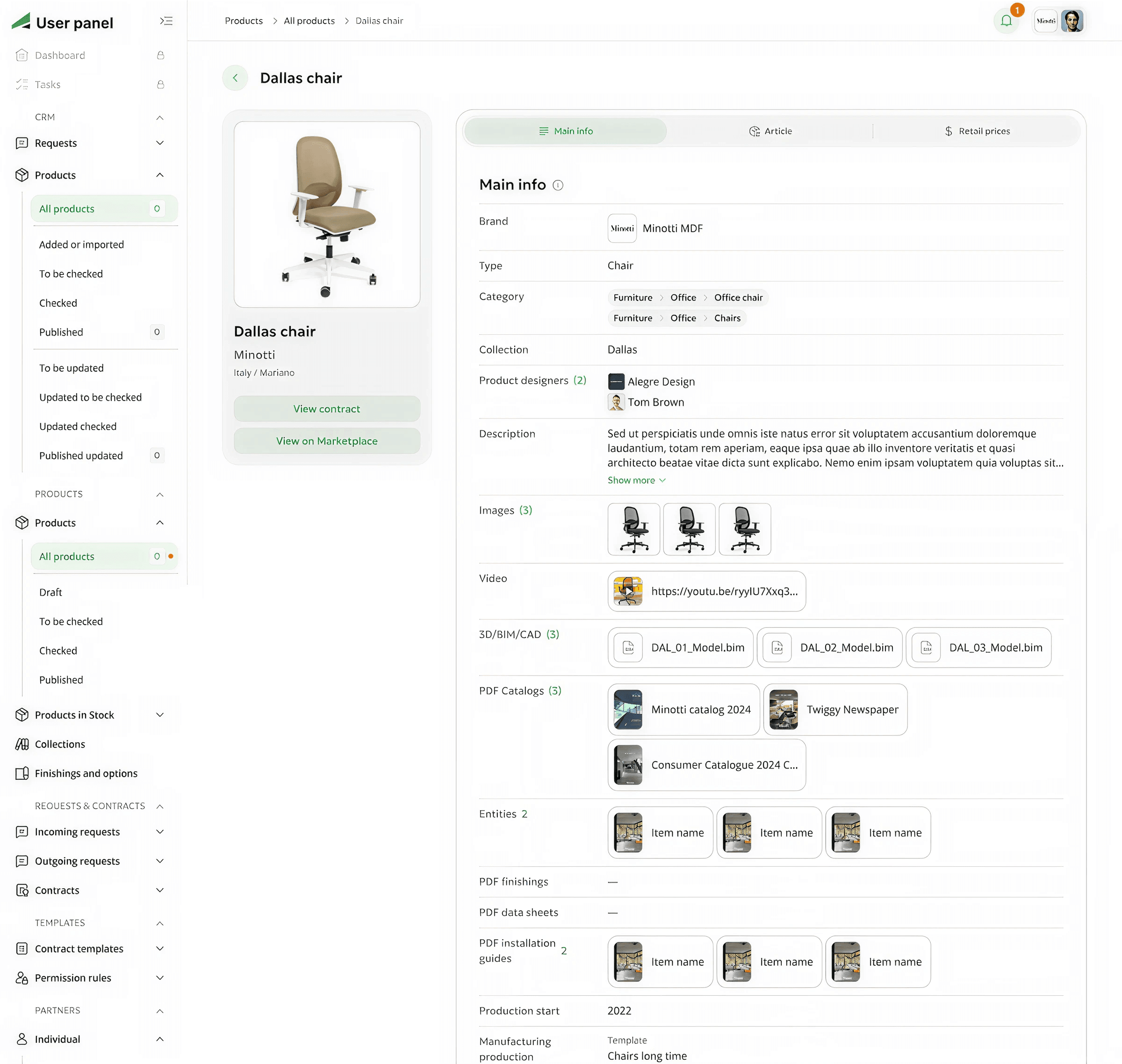The height and width of the screenshot is (1064, 1122).
Task: Click the Outgoing requests icon
Action: click(x=22, y=861)
